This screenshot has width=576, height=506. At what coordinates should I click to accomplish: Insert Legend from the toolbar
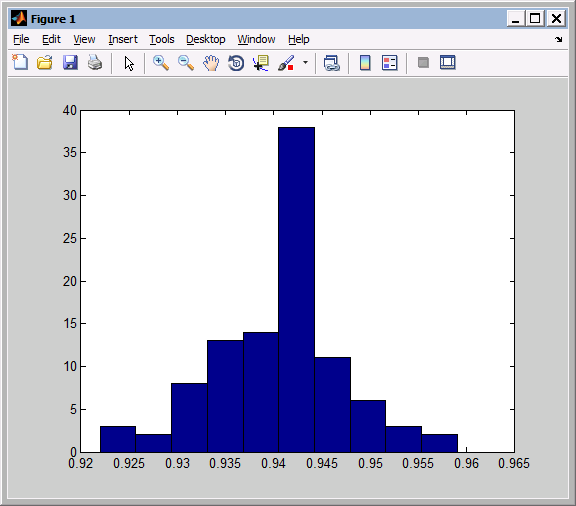[x=390, y=63]
